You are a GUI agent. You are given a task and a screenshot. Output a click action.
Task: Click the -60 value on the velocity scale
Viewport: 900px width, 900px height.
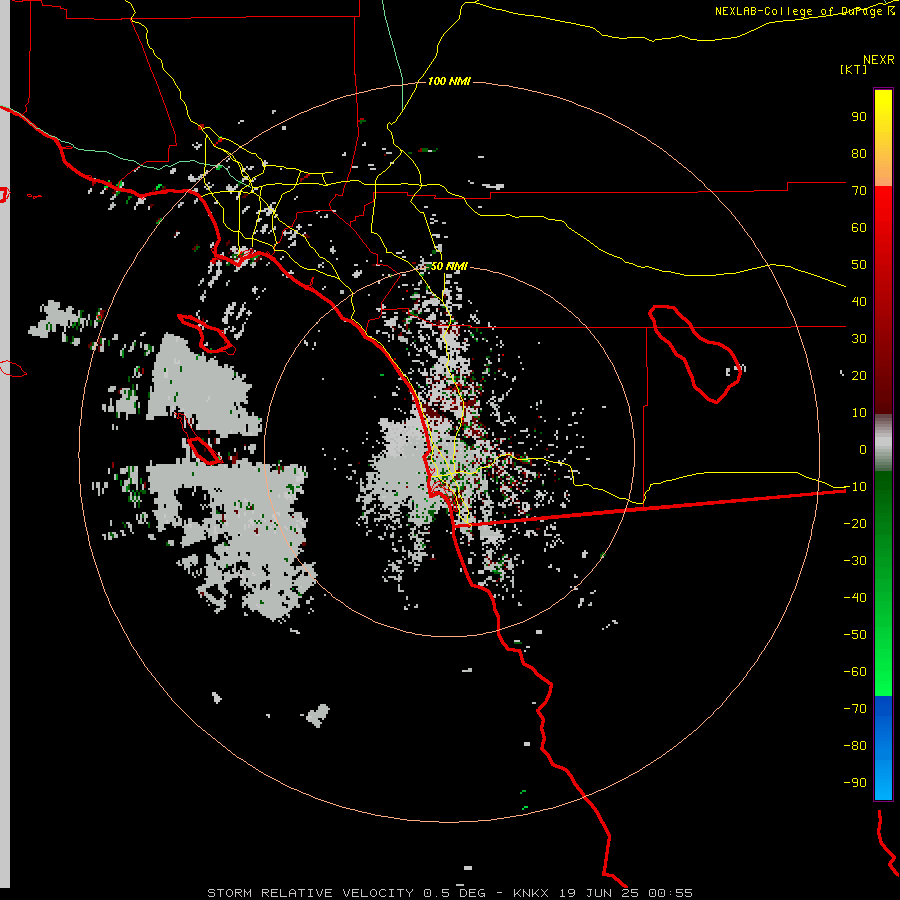tap(855, 672)
